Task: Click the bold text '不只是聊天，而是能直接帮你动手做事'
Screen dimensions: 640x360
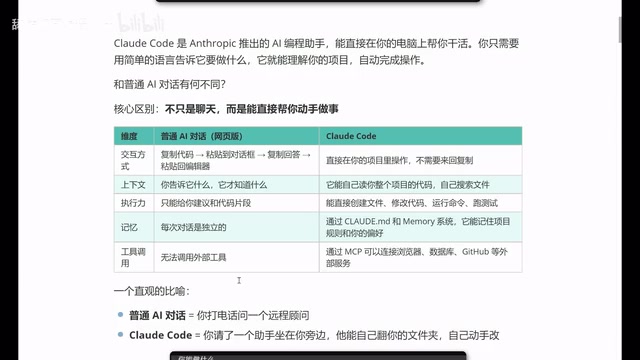Action: (x=251, y=109)
